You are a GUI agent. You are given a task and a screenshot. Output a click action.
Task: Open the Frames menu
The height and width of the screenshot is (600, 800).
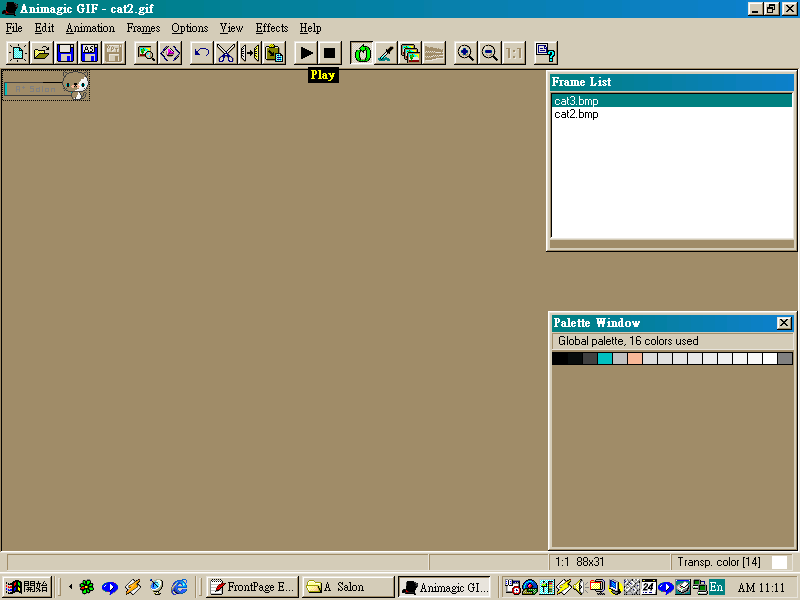coord(143,28)
